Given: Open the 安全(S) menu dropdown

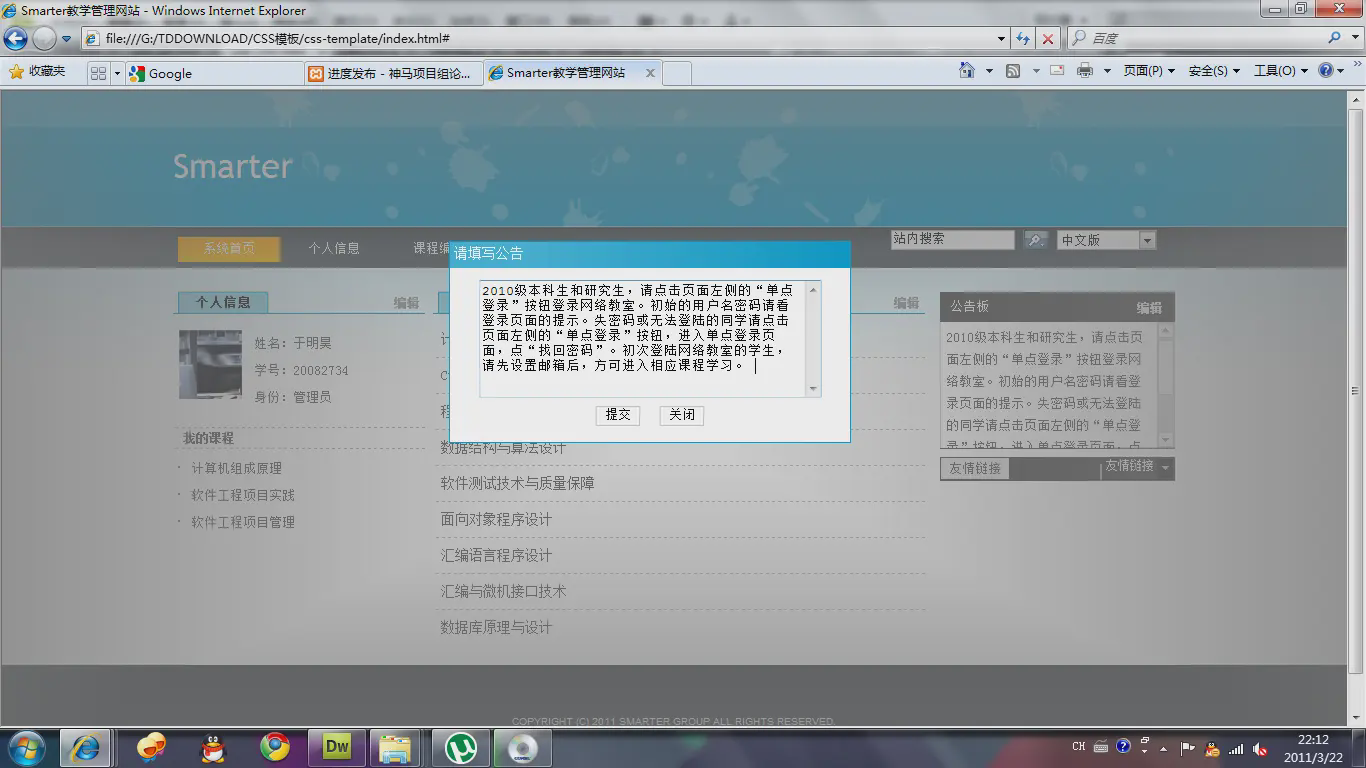Looking at the screenshot, I should tap(1213, 71).
